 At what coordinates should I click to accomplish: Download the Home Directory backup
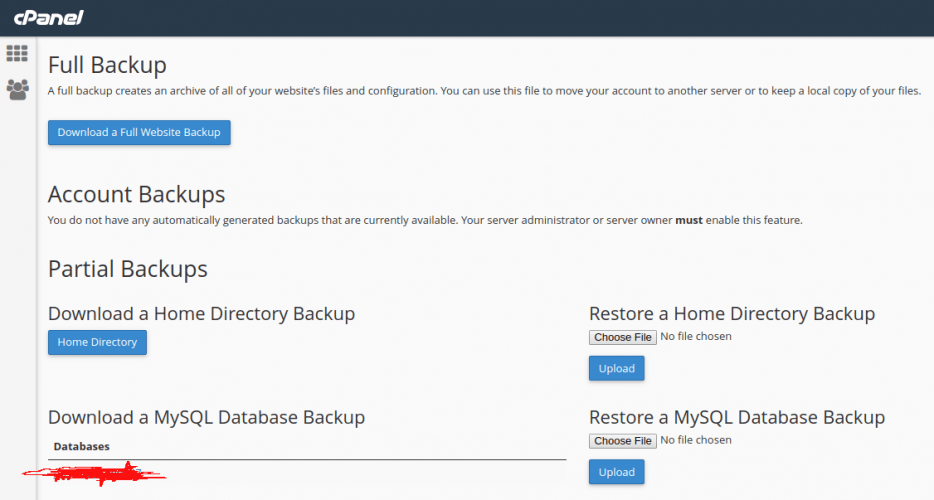tap(97, 342)
